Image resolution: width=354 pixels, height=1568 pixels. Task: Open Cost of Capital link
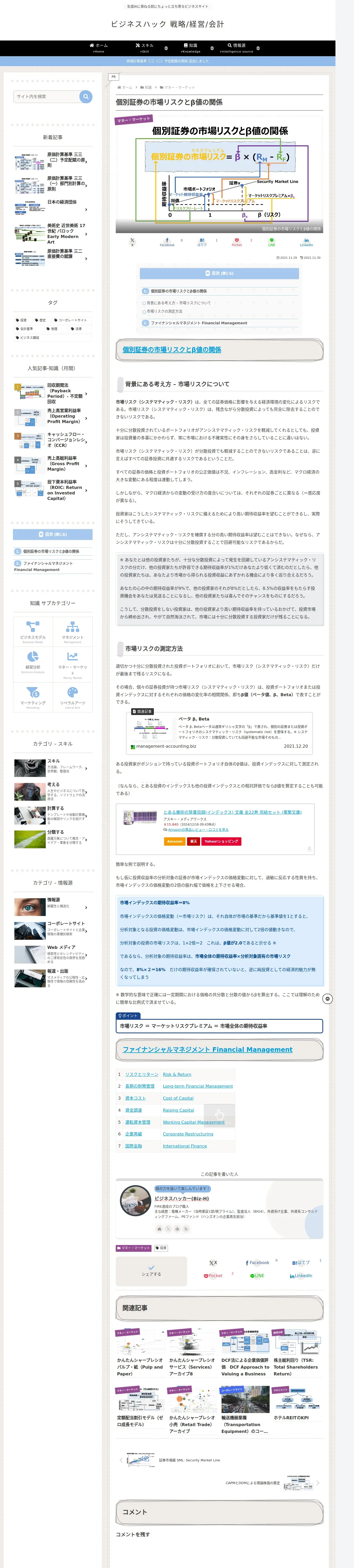click(x=178, y=1098)
